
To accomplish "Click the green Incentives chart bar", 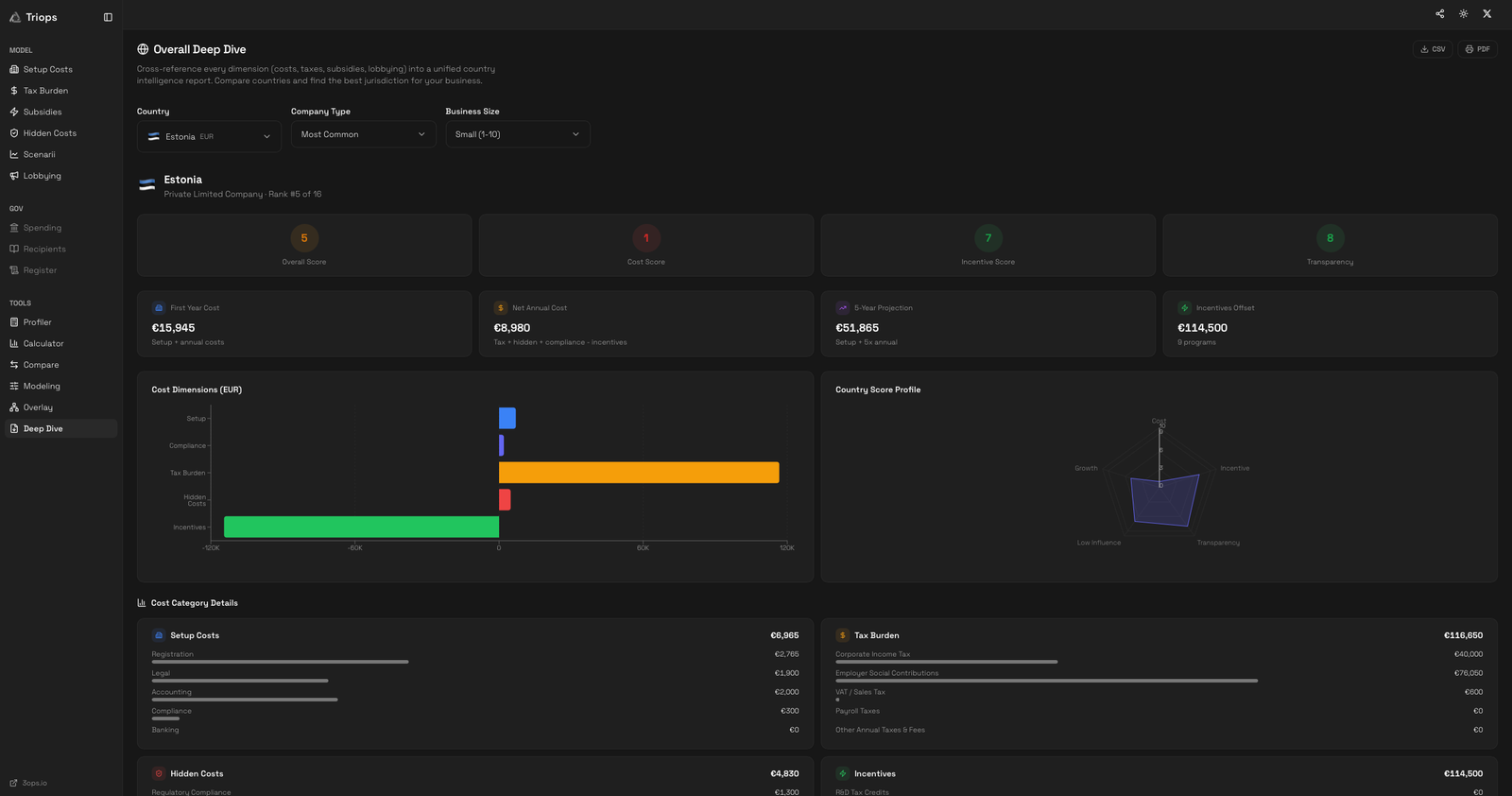I will 361,527.
